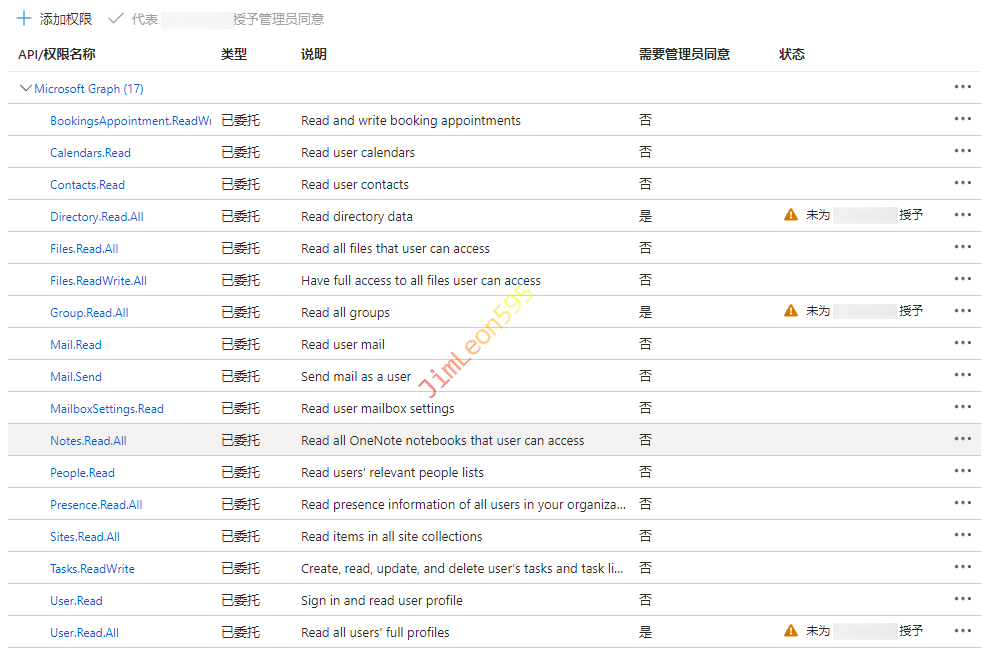The image size is (997, 657).
Task: Open the BookingsAppointment.ReadWrite permission link
Action: click(x=130, y=121)
